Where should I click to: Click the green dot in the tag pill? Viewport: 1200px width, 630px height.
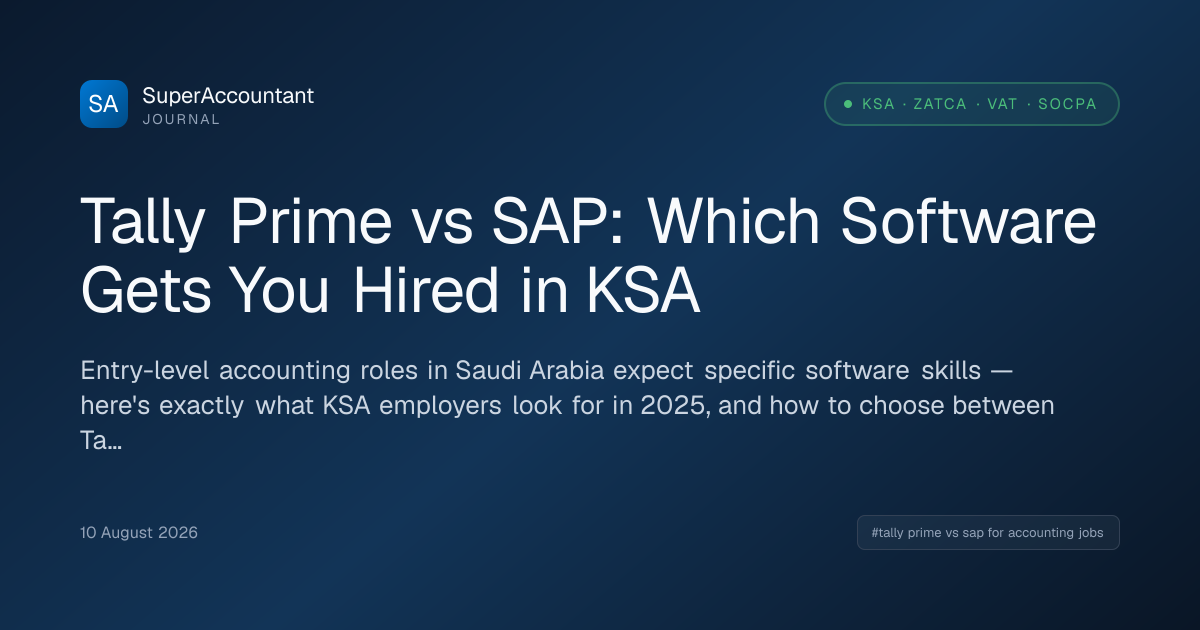point(848,104)
